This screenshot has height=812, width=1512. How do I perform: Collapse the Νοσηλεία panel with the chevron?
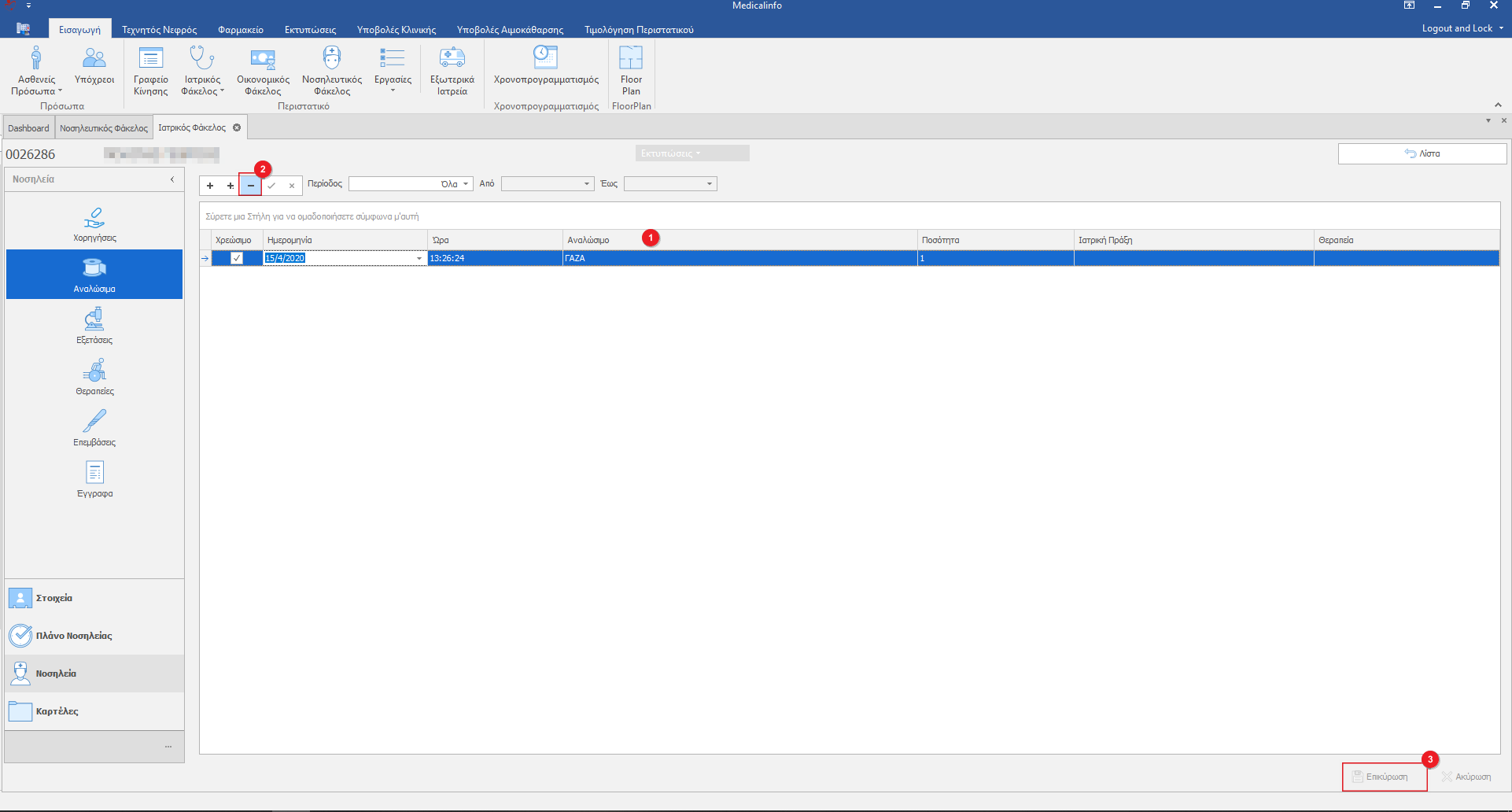tap(172, 179)
